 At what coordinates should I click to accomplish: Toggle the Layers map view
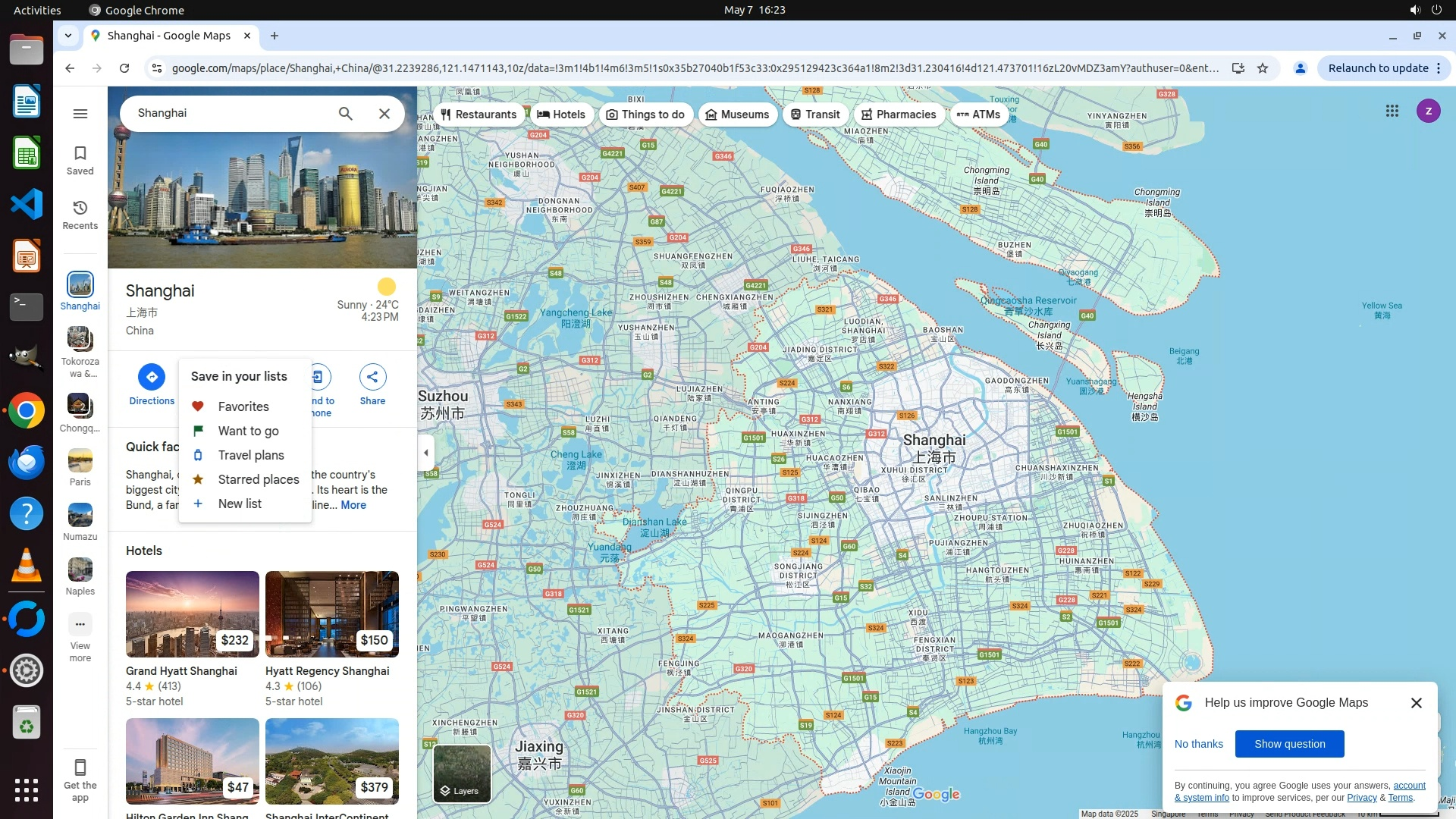(x=462, y=773)
